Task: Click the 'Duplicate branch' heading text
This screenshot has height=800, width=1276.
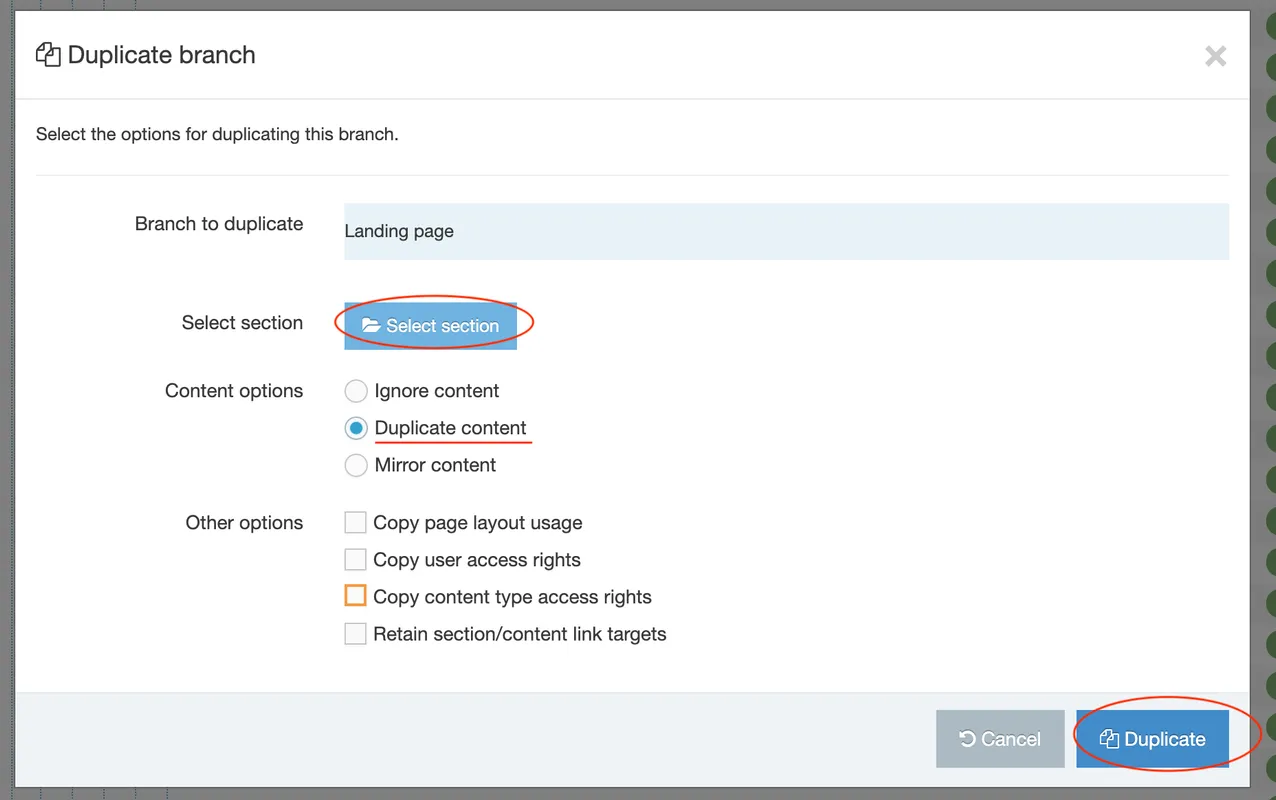Action: 162,55
